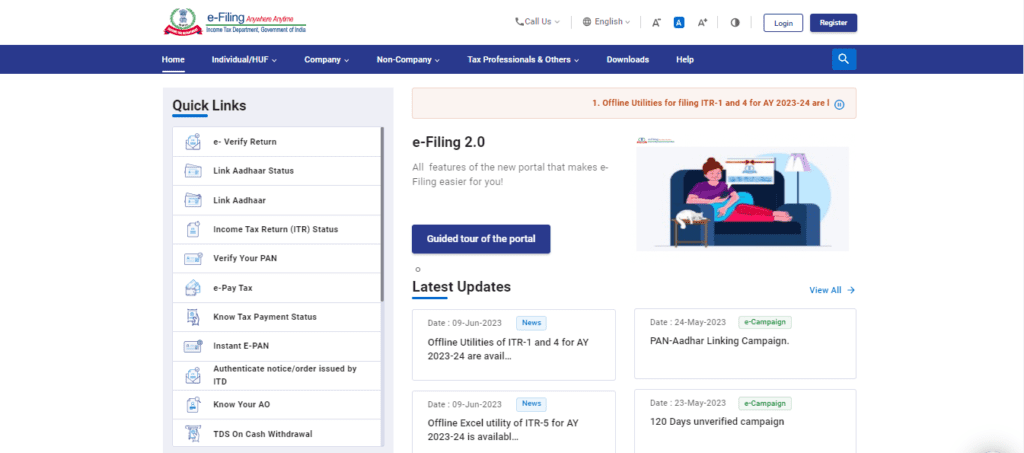Click e-Campaign tag on PAN-Aadhar card
Viewport: 1024px width, 453px height.
point(765,322)
